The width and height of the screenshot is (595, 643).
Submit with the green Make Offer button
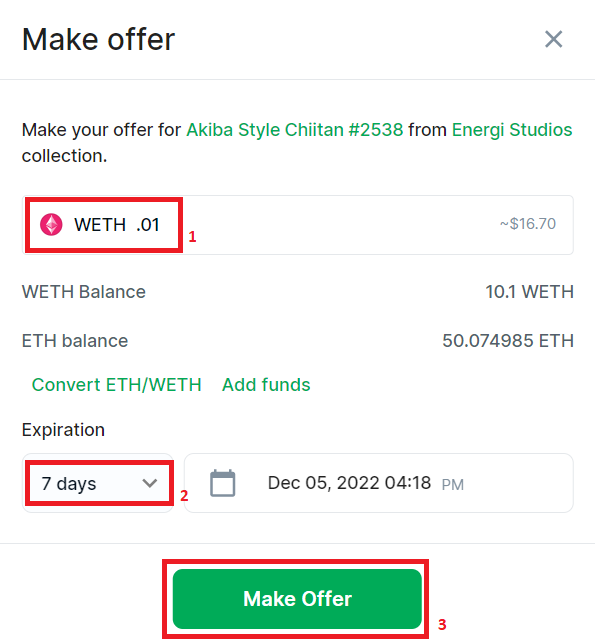tap(297, 599)
